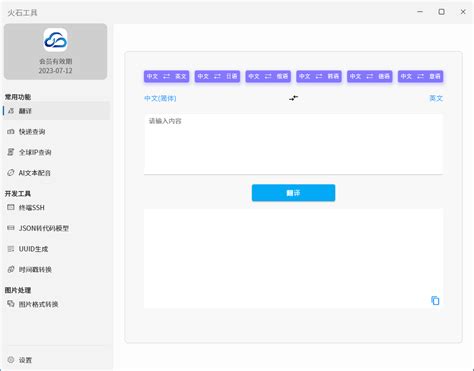Open JSON转代码模型 in the sidebar
The height and width of the screenshot is (371, 474).
pos(56,228)
